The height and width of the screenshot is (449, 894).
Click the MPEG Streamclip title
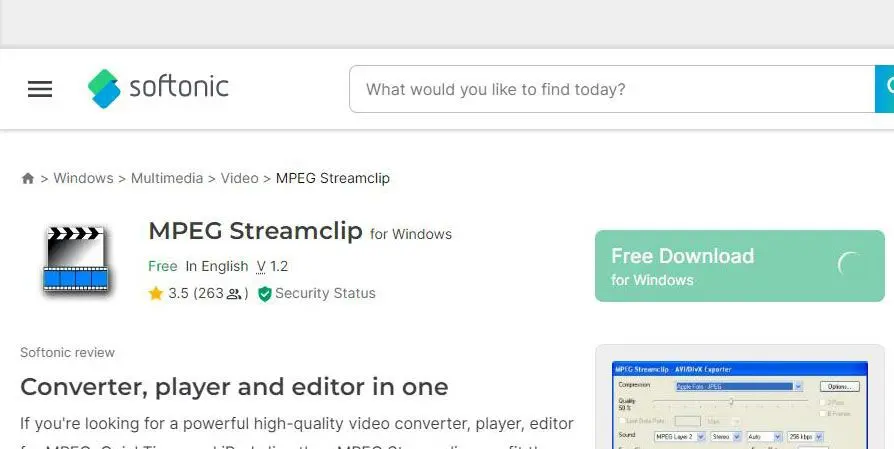(x=255, y=231)
